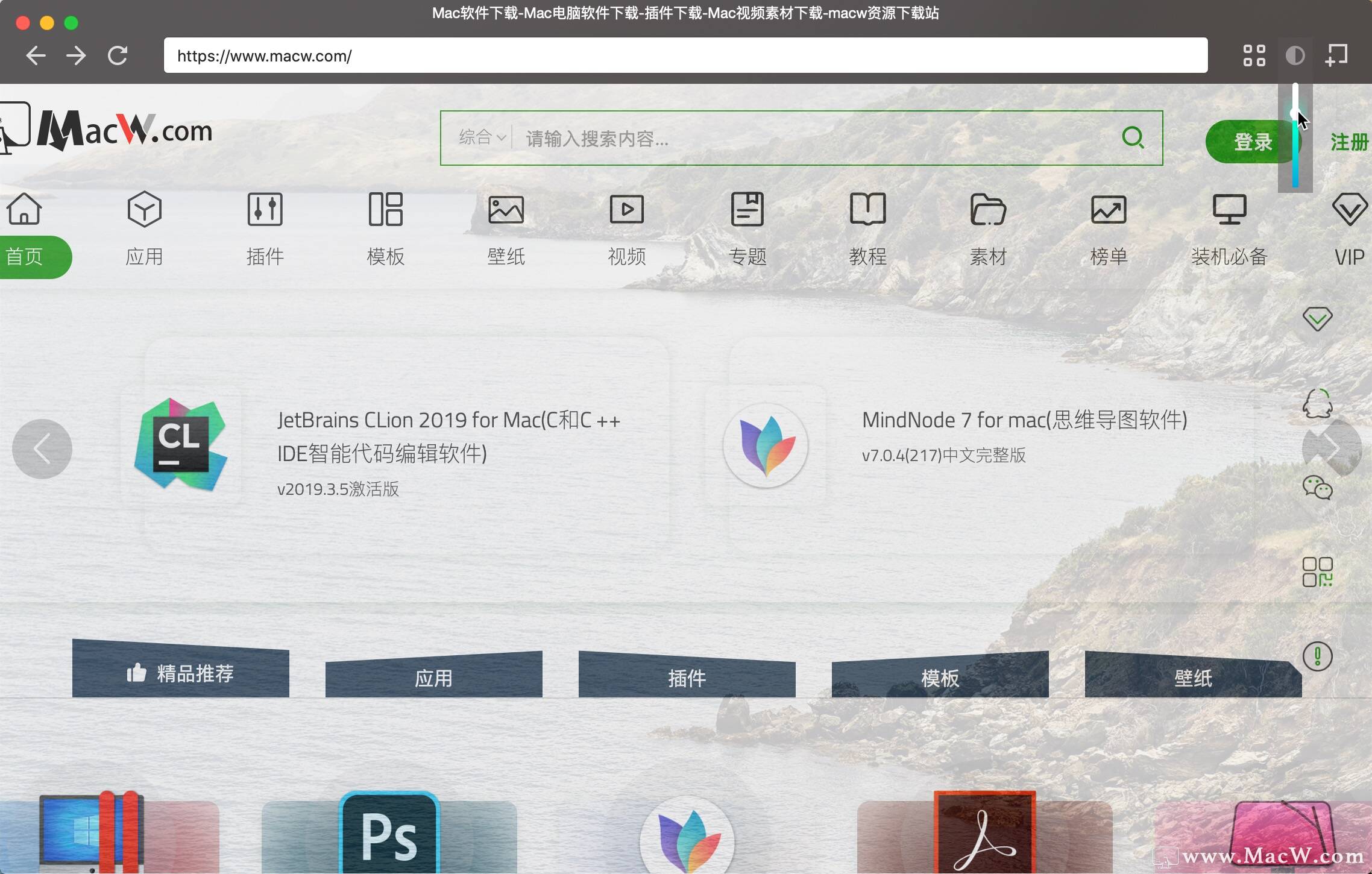This screenshot has width=1372, height=874.
Task: Open the 专题 navigation label
Action: point(747,257)
